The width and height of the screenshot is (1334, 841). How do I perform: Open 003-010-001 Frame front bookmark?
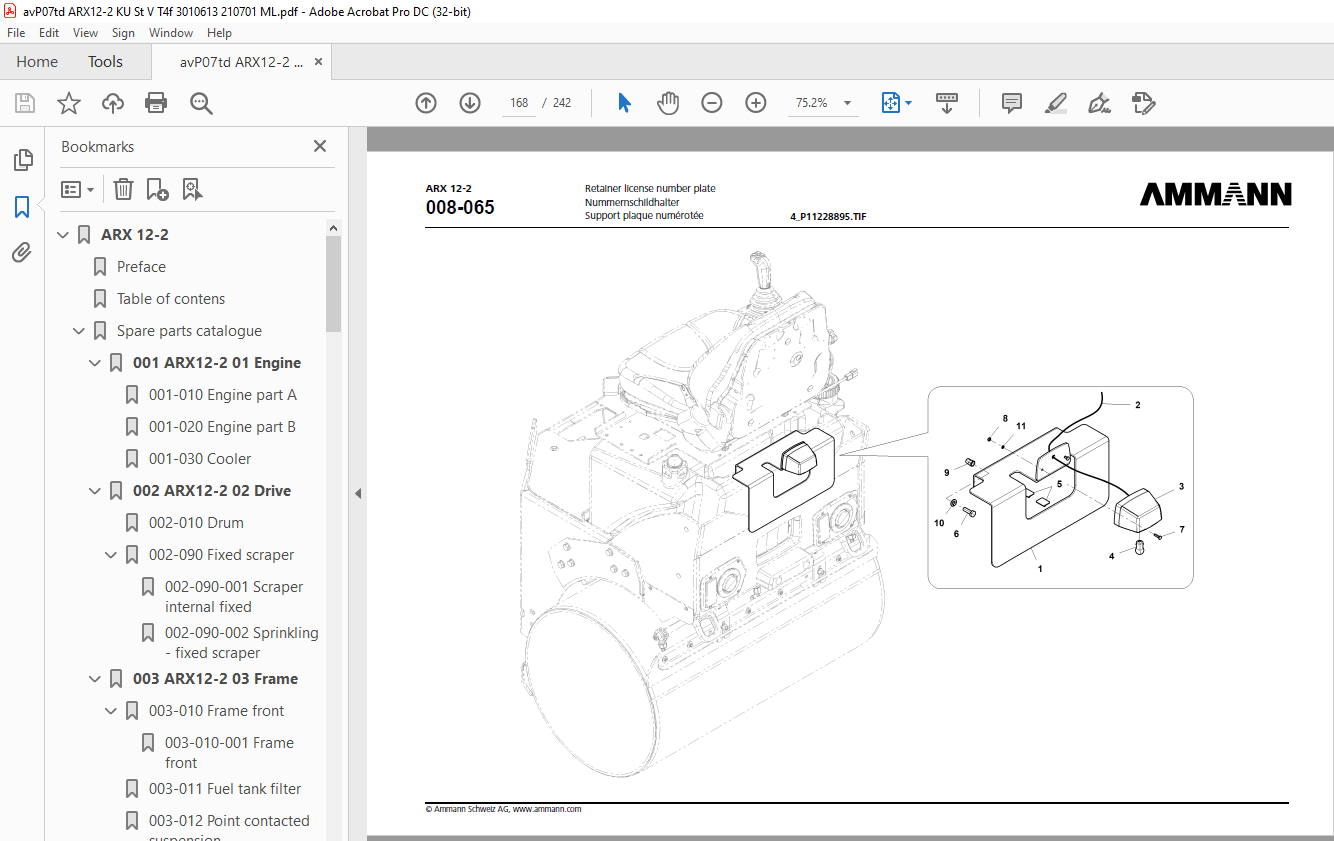click(229, 753)
